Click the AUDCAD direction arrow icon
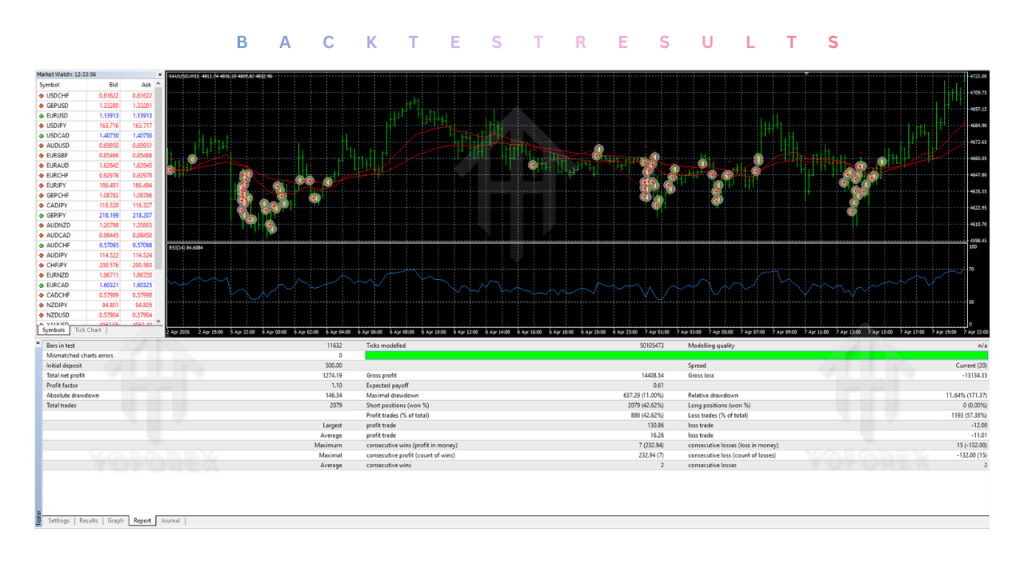 [42, 235]
